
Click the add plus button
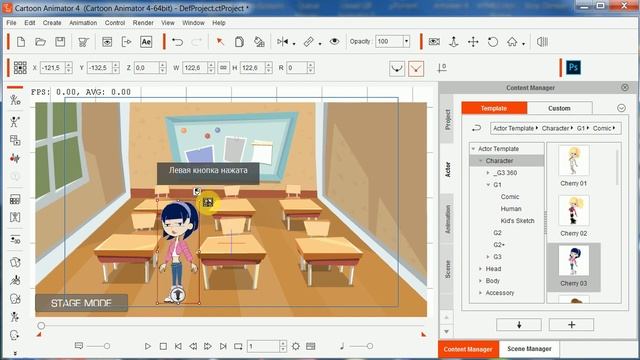571,325
